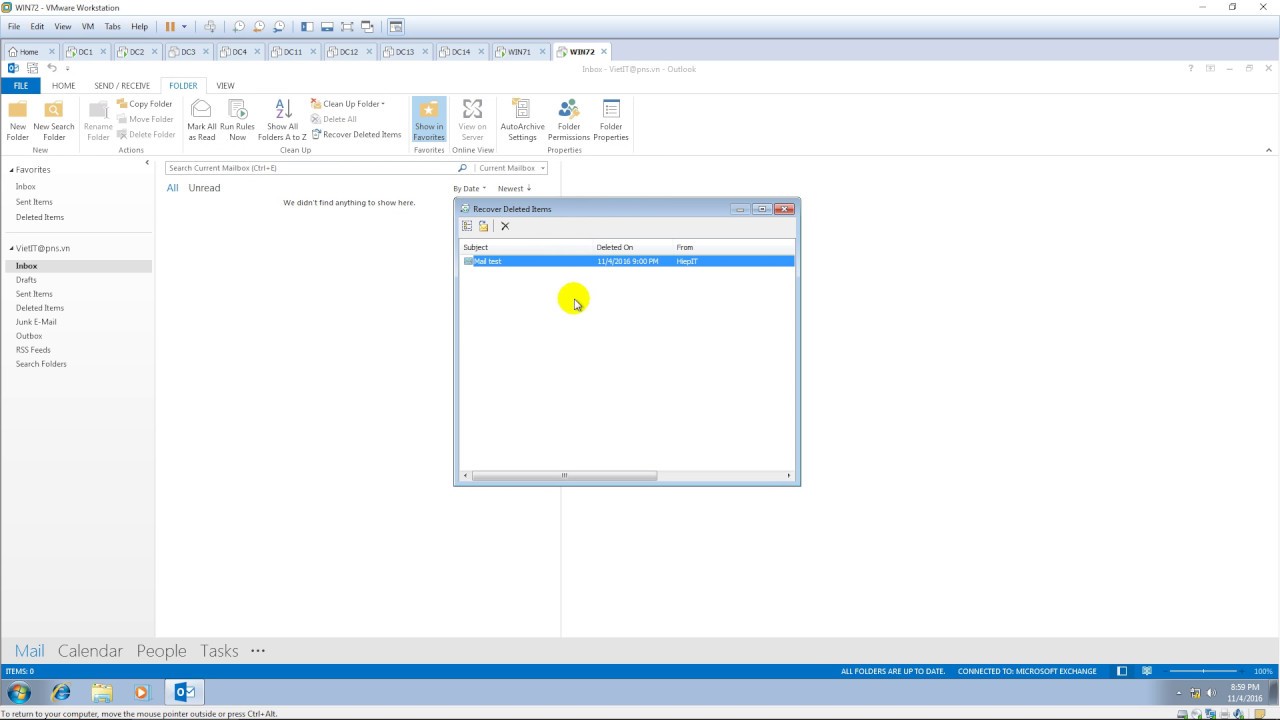Open the FILE tab
Screen dimensions: 1280x720
[x=20, y=86]
